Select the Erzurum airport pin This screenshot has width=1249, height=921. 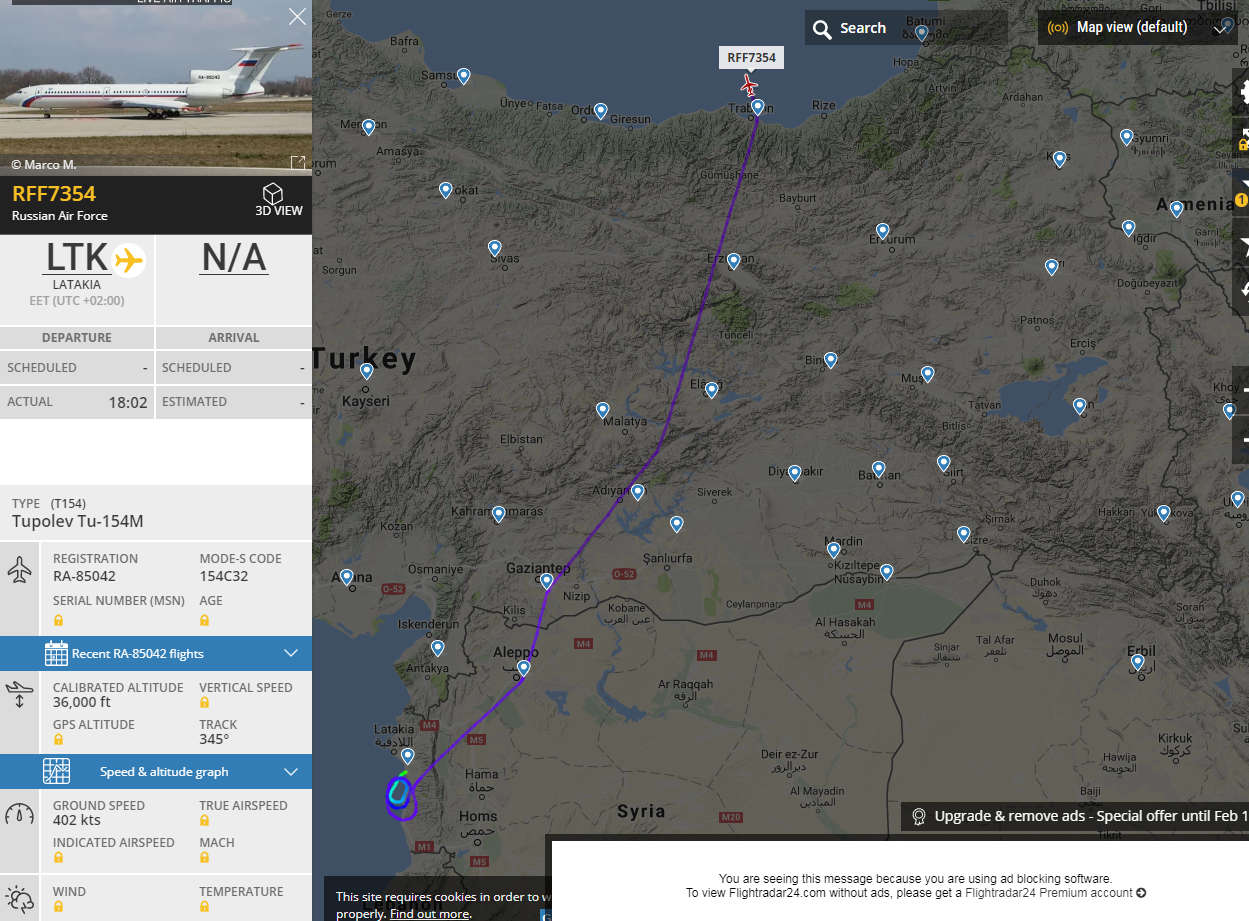pyautogui.click(x=882, y=230)
